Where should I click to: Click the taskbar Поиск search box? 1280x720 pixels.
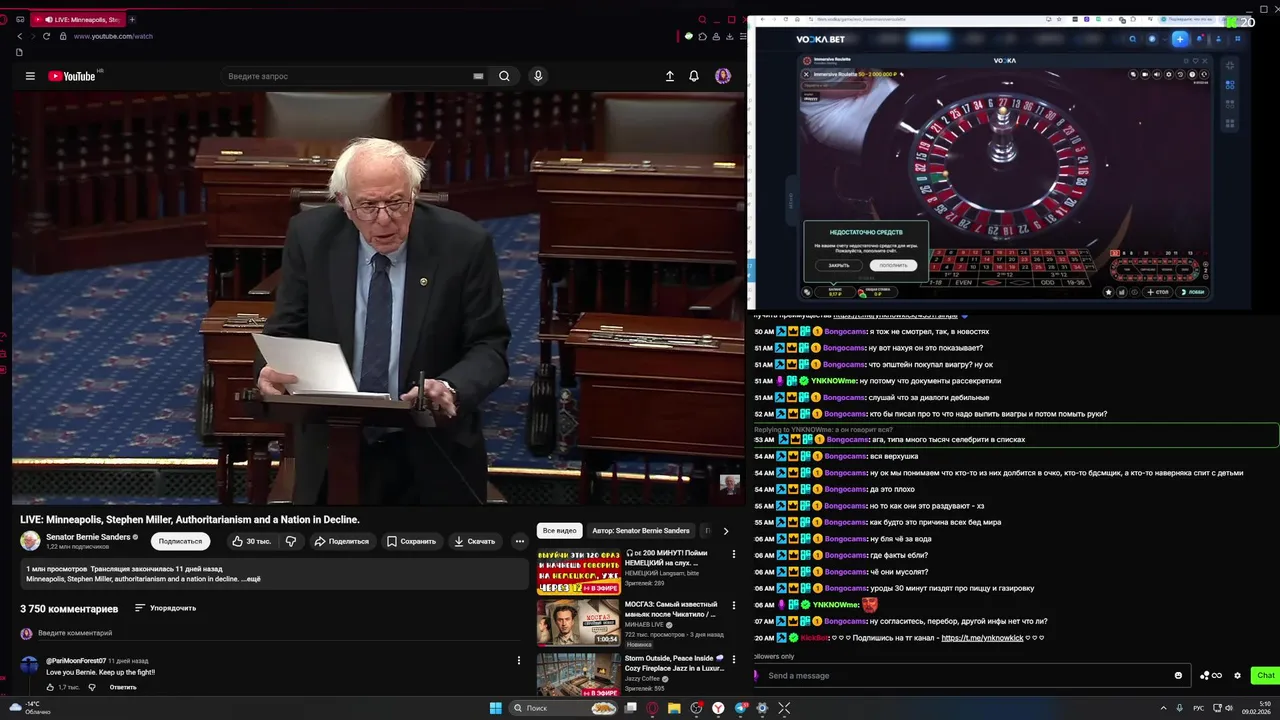pyautogui.click(x=564, y=708)
